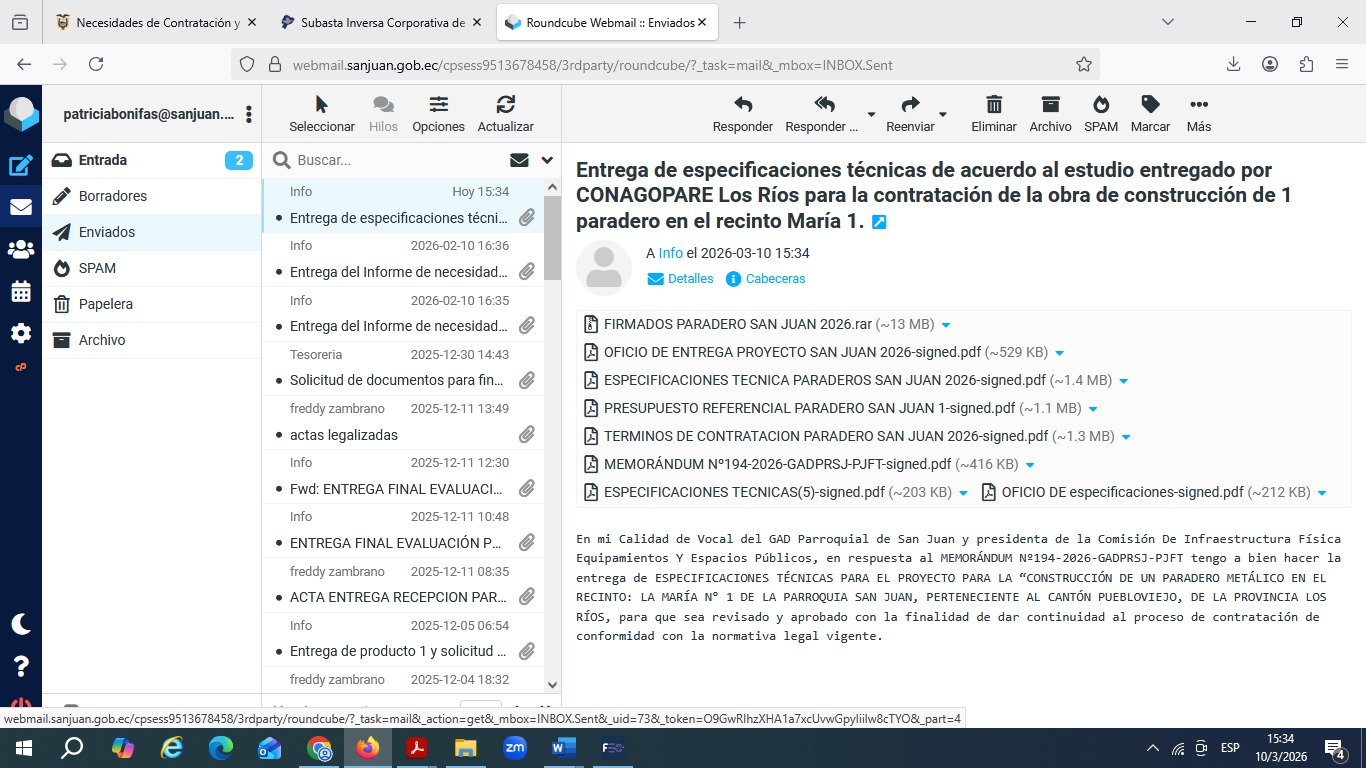Screen dimensions: 1366x768
Task: Expand search options chevron beside envelope
Action: coord(547,160)
